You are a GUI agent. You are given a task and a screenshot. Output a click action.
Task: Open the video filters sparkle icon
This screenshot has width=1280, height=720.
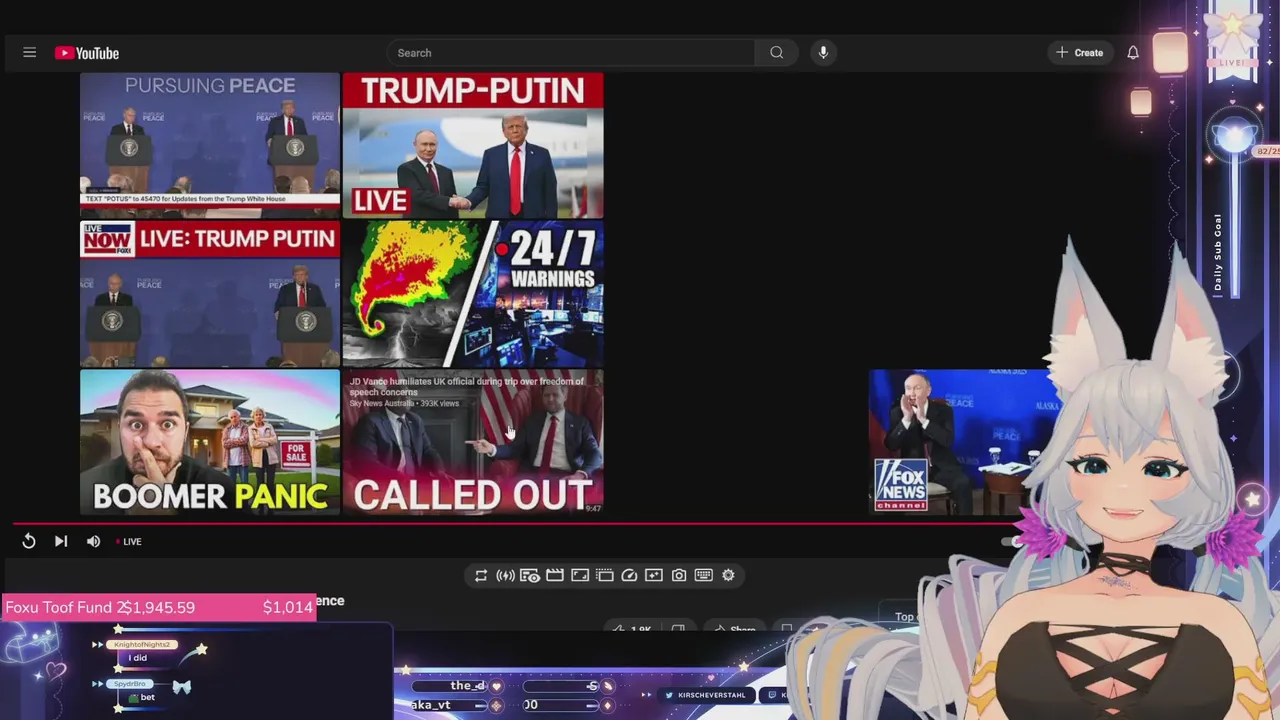(x=654, y=575)
